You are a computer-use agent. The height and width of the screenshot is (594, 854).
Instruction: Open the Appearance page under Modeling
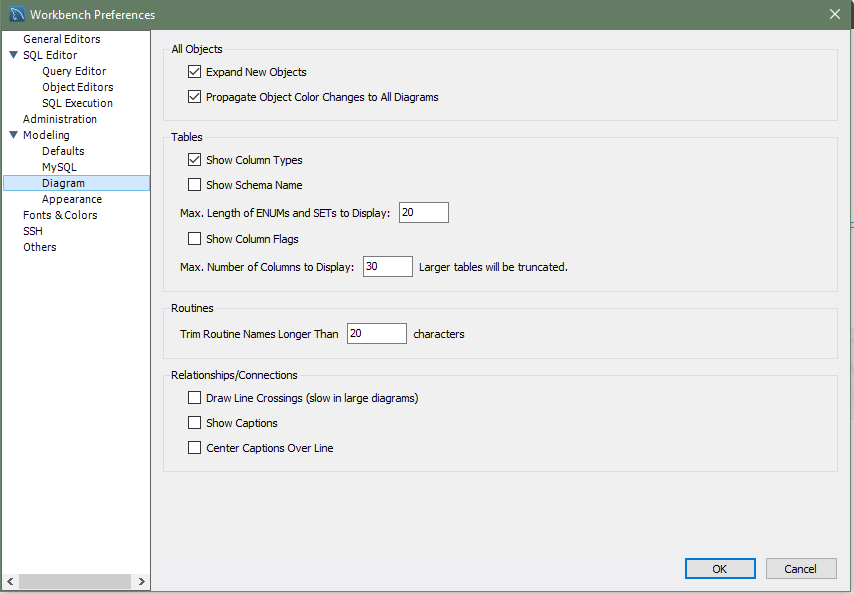(x=72, y=199)
